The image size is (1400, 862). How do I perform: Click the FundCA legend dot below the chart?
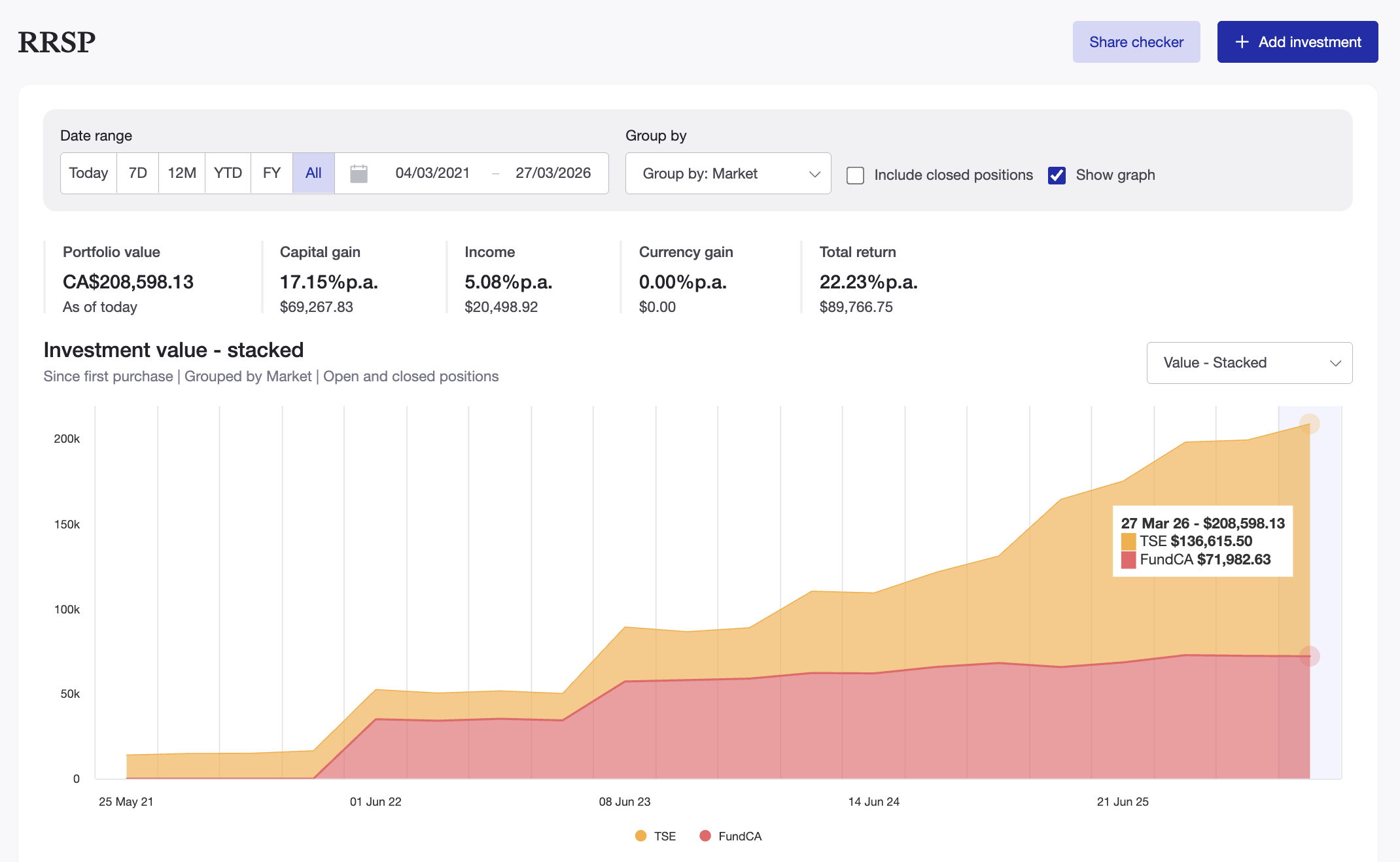[x=704, y=836]
